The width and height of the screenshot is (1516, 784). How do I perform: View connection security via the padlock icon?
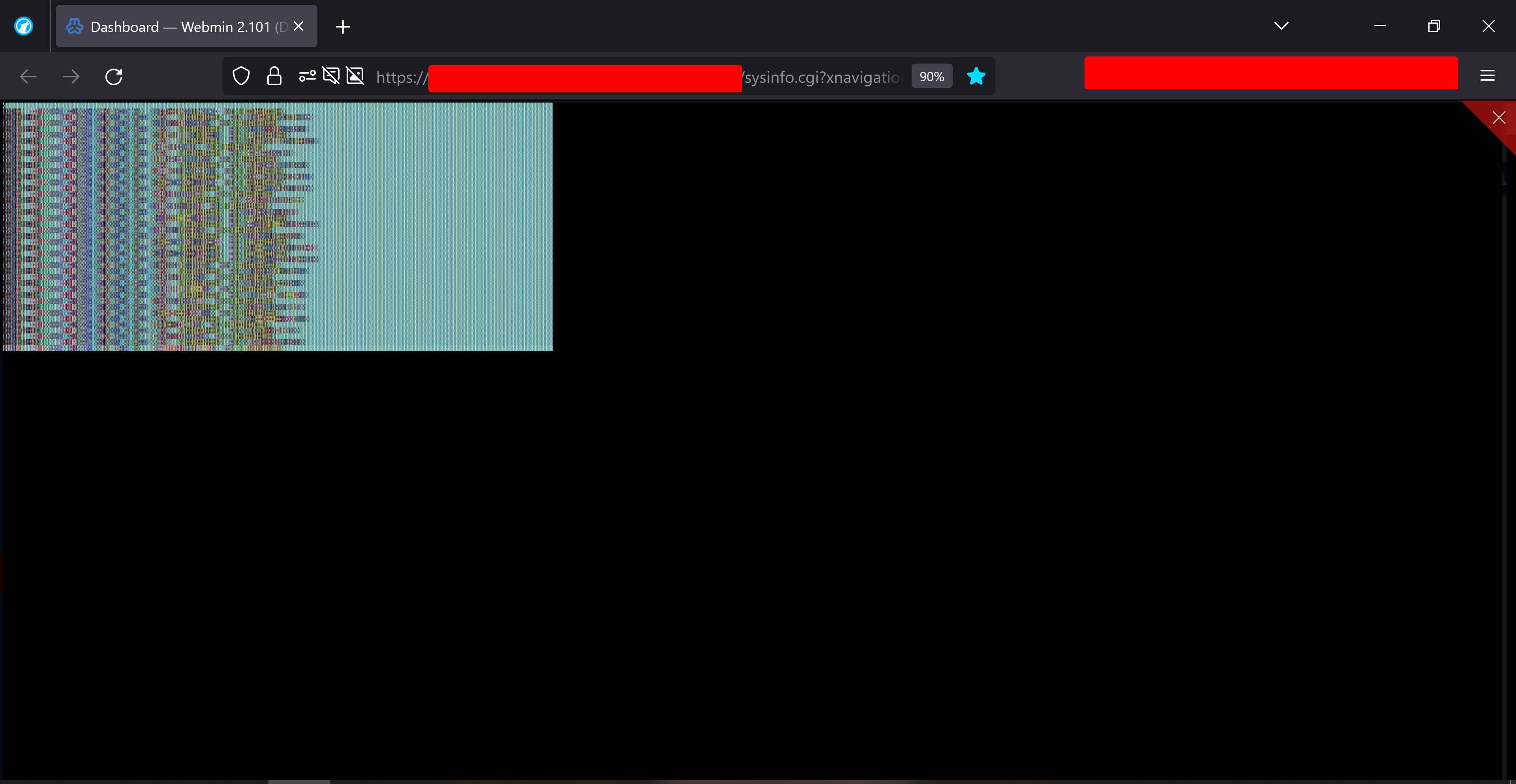273,76
